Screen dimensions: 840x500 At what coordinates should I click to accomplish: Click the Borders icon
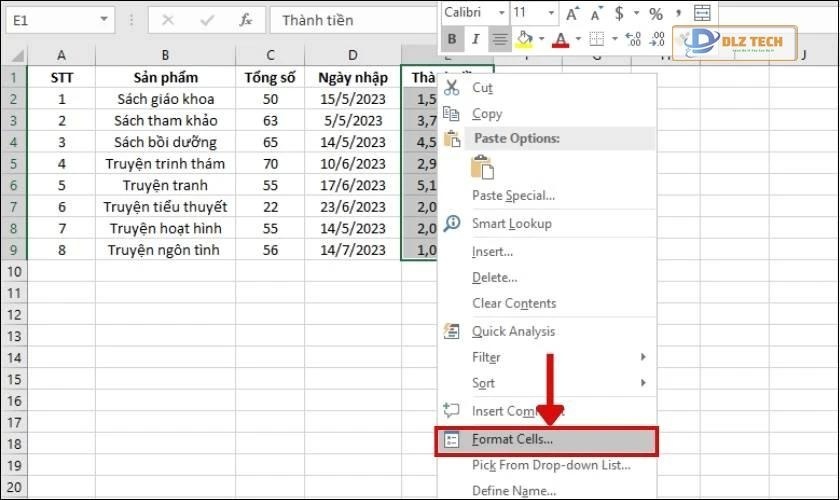click(596, 39)
